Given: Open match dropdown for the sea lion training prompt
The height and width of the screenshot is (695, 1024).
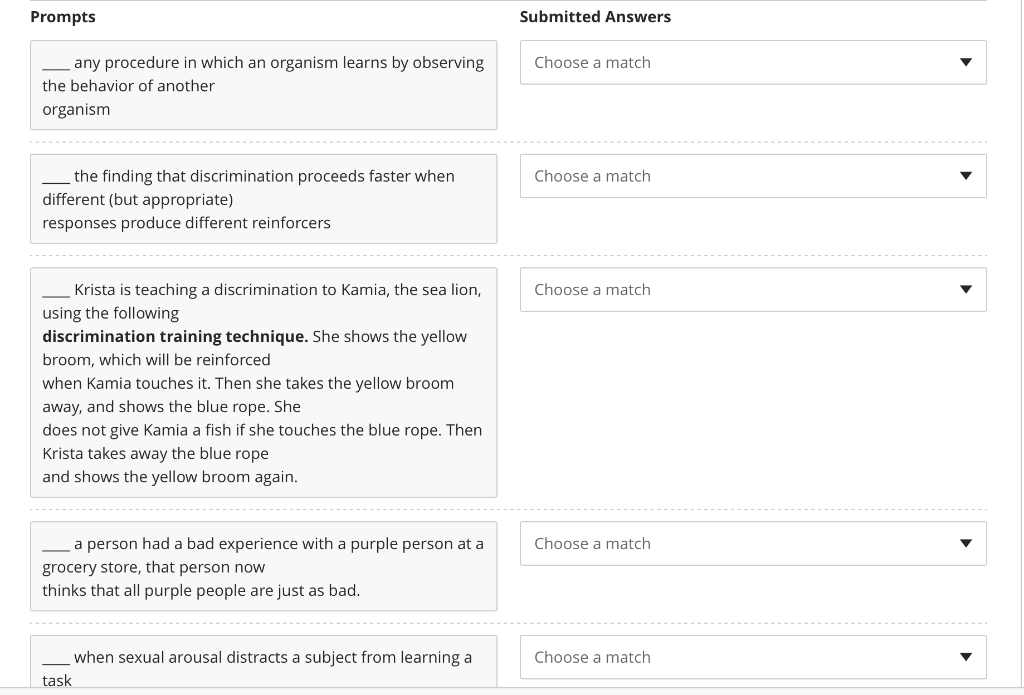Looking at the screenshot, I should click(753, 289).
